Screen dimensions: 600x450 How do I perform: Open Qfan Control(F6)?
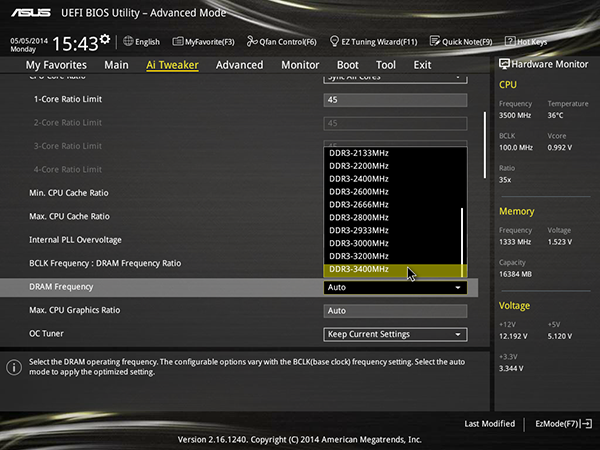coord(282,41)
